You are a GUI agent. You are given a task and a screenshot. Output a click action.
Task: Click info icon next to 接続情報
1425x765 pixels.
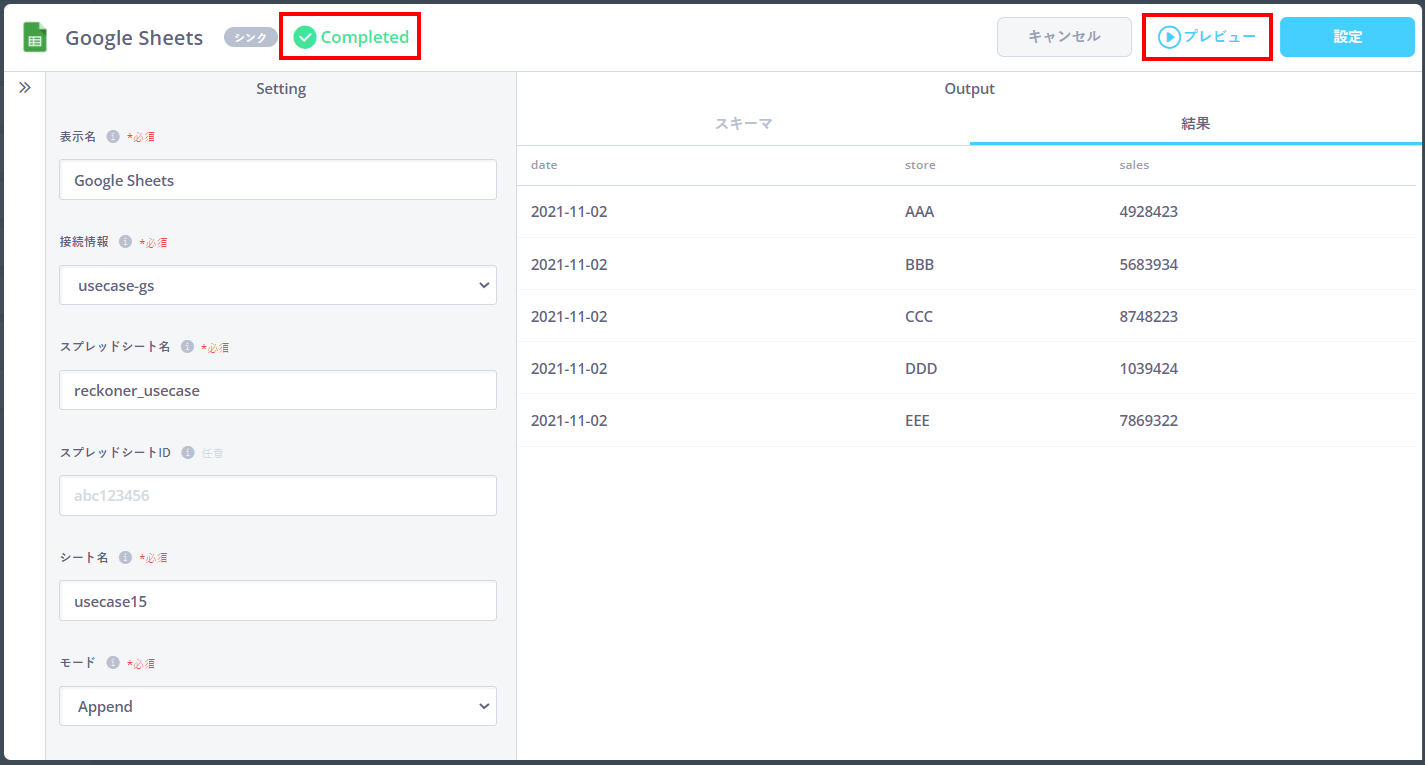pyautogui.click(x=125, y=241)
